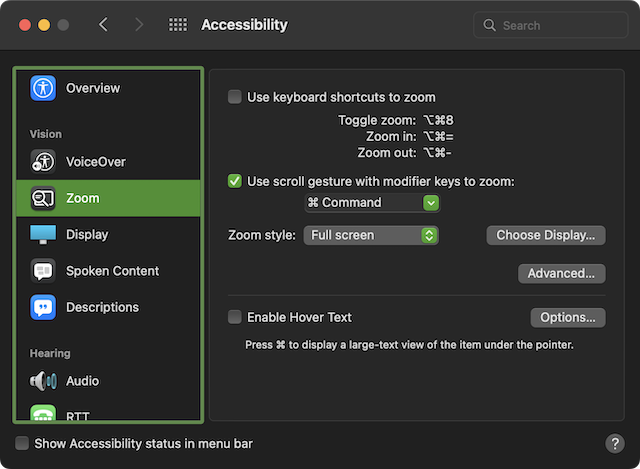Image resolution: width=640 pixels, height=469 pixels.
Task: Click the Choose Display button
Action: pyautogui.click(x=545, y=235)
